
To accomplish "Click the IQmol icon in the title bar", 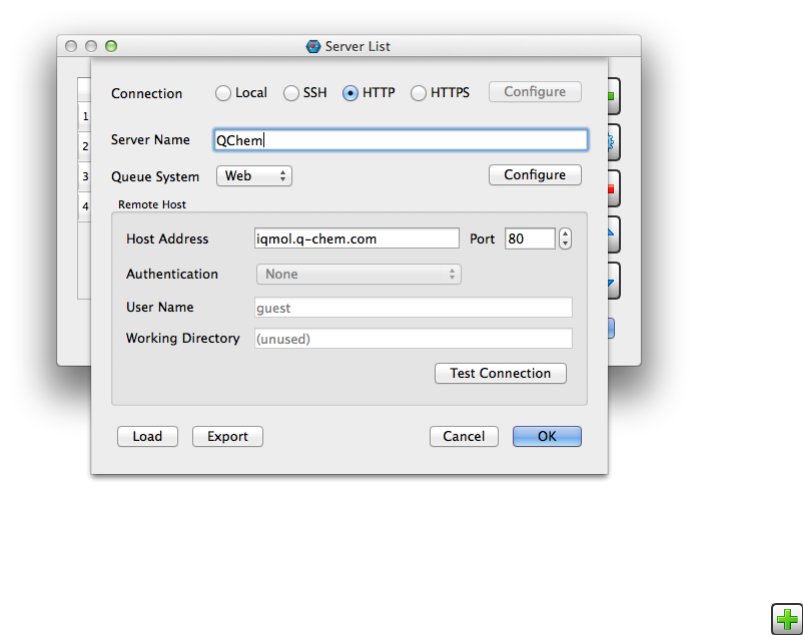I will tap(313, 47).
